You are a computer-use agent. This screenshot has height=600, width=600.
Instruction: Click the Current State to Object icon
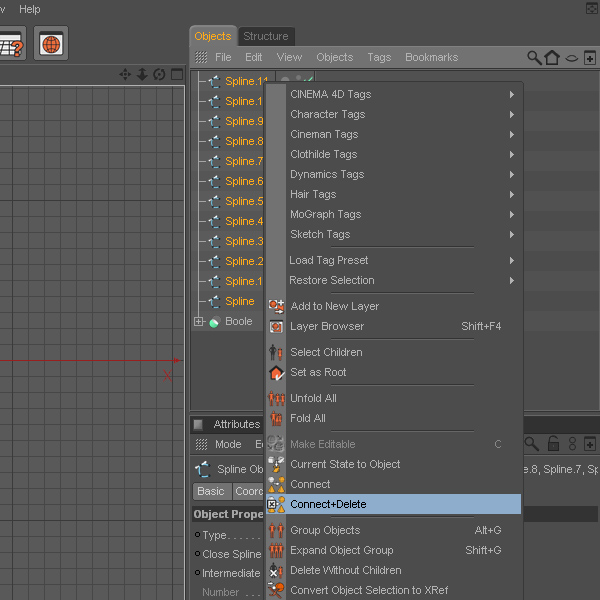pyautogui.click(x=276, y=464)
